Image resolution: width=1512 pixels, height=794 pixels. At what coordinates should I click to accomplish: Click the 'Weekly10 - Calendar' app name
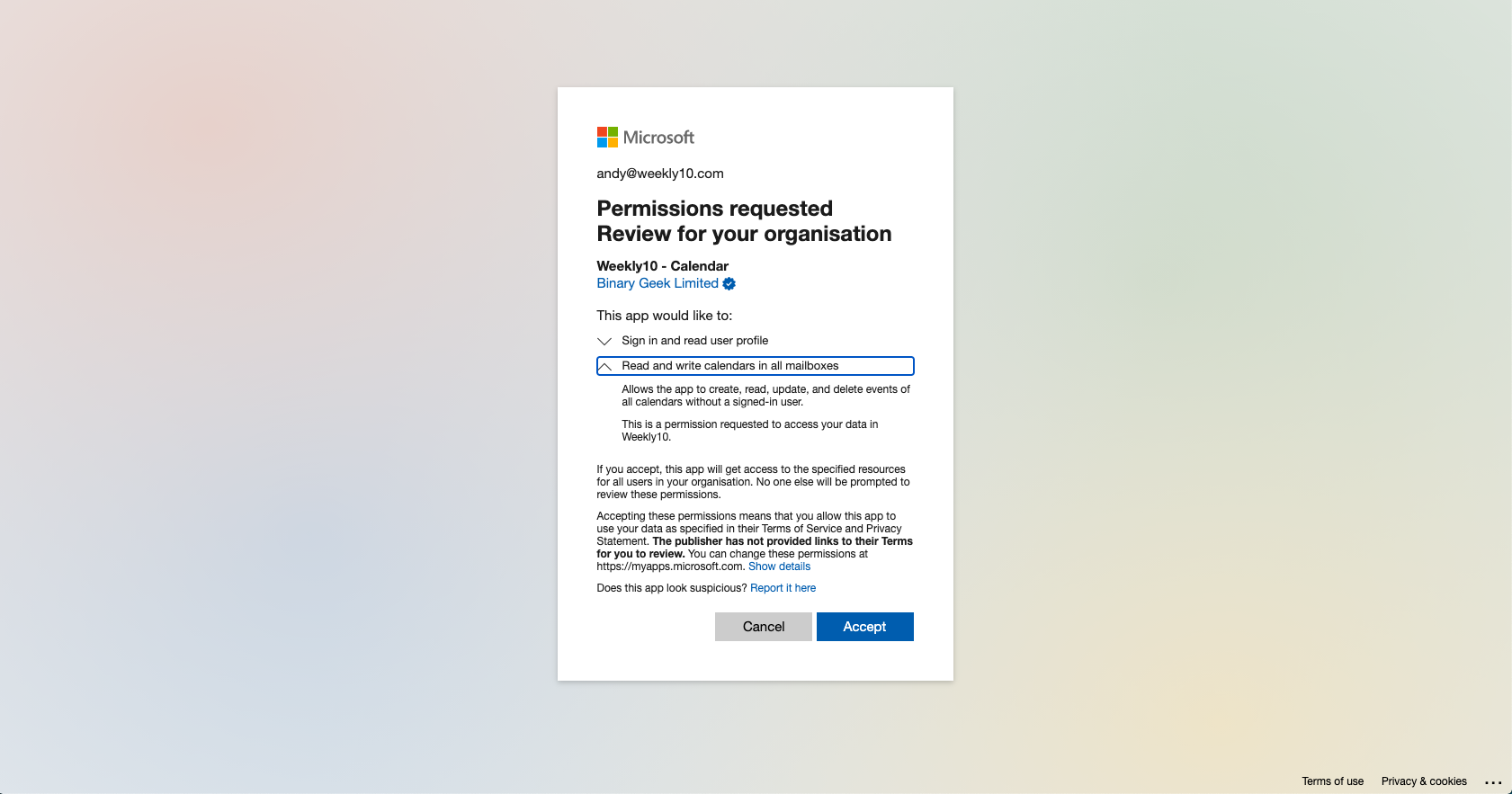[662, 266]
